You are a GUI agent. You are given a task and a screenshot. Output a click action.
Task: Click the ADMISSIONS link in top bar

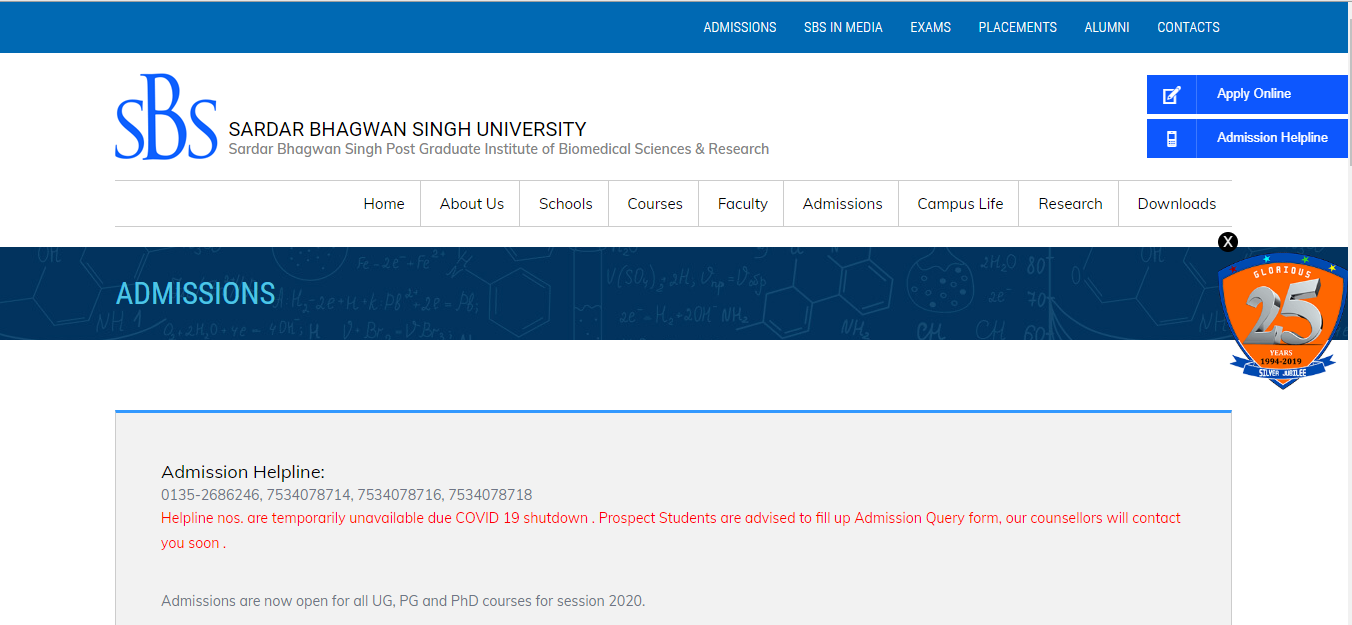(740, 27)
